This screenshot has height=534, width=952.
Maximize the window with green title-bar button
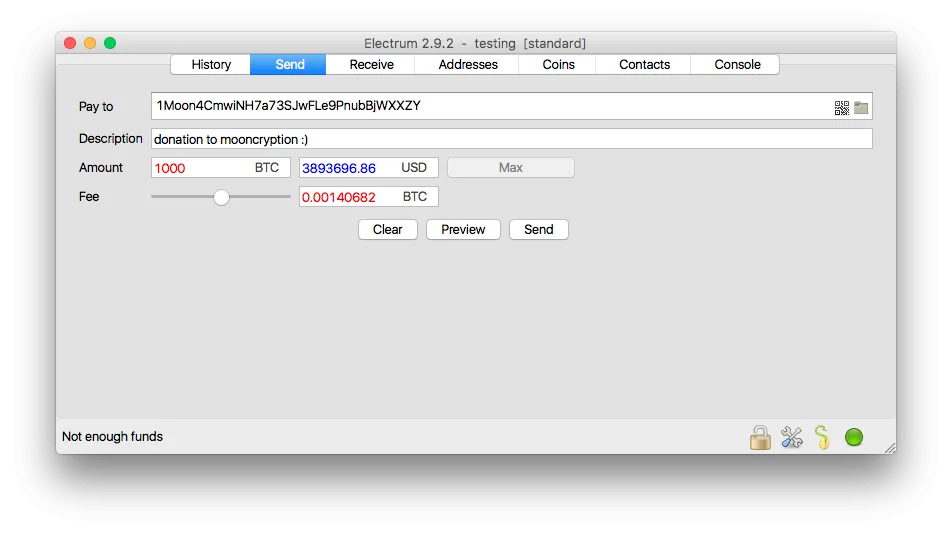click(x=110, y=43)
